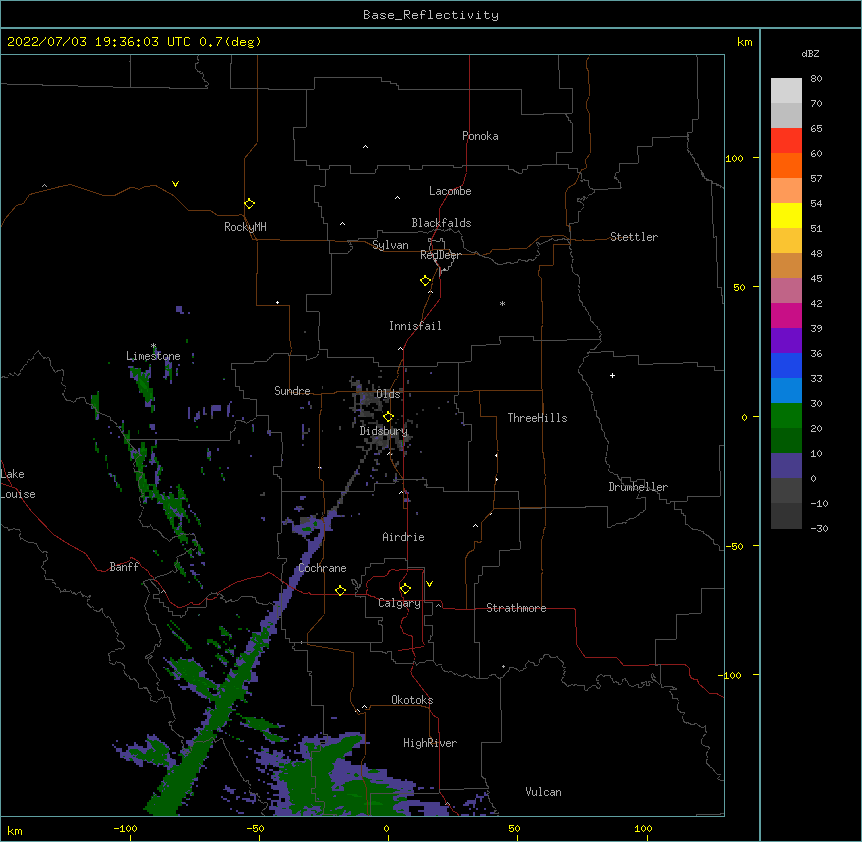This screenshot has width=862, height=842.
Task: Select the 54 dBZ yellow swatch
Action: tap(786, 215)
